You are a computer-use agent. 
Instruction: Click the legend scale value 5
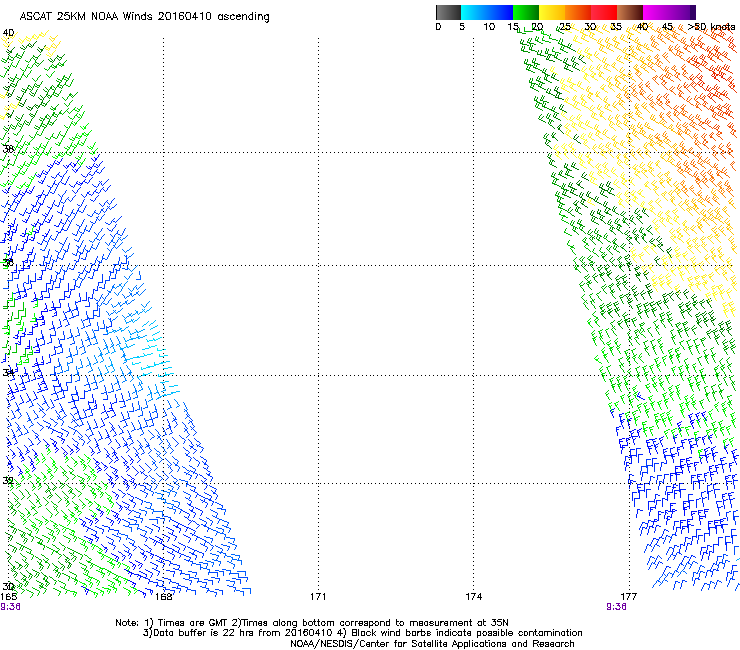(x=462, y=27)
